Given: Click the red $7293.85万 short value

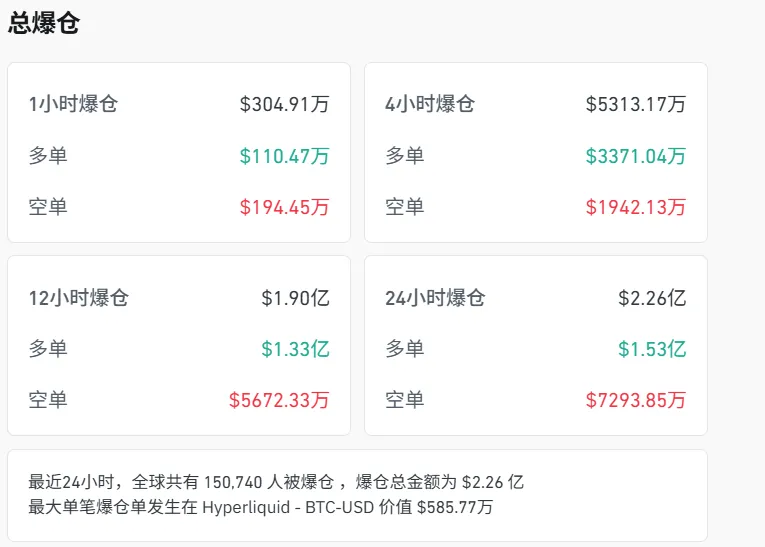Looking at the screenshot, I should 636,401.
